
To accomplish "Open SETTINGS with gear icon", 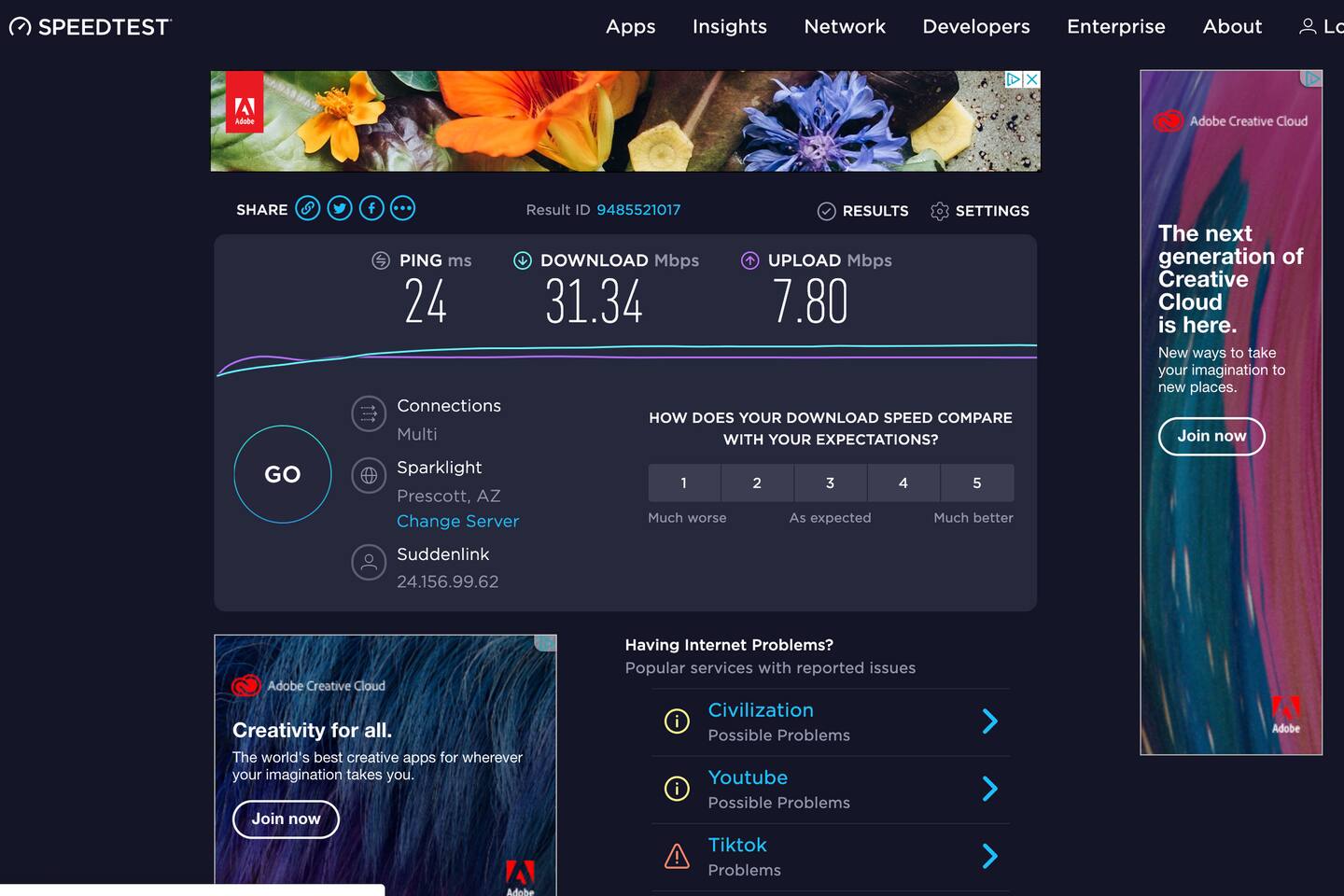I will (980, 211).
